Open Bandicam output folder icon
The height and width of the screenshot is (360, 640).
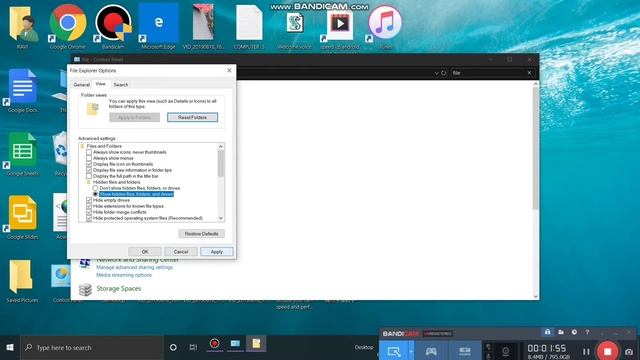coord(561,332)
